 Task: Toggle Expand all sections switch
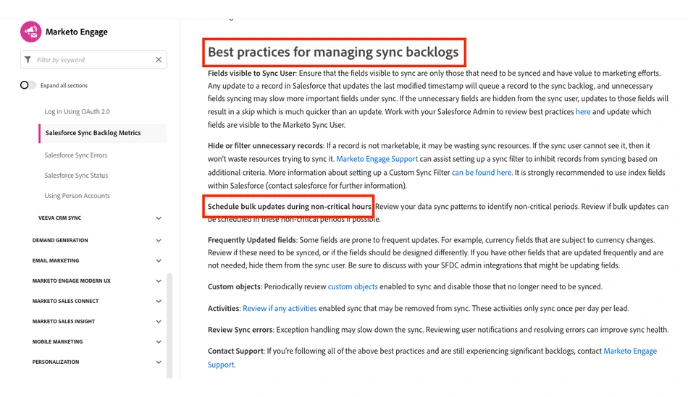point(28,85)
